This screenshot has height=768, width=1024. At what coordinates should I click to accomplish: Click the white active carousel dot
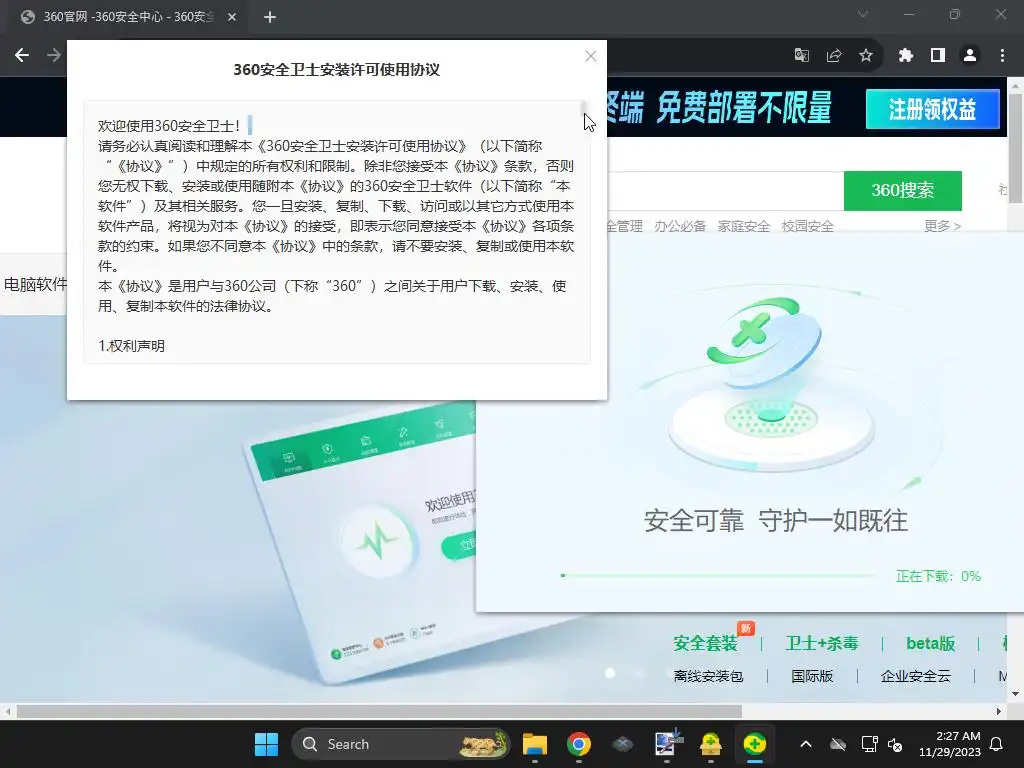pos(610,673)
